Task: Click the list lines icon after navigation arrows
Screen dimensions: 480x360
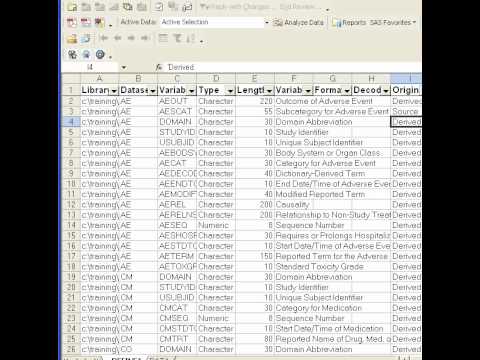Action: coord(163,38)
